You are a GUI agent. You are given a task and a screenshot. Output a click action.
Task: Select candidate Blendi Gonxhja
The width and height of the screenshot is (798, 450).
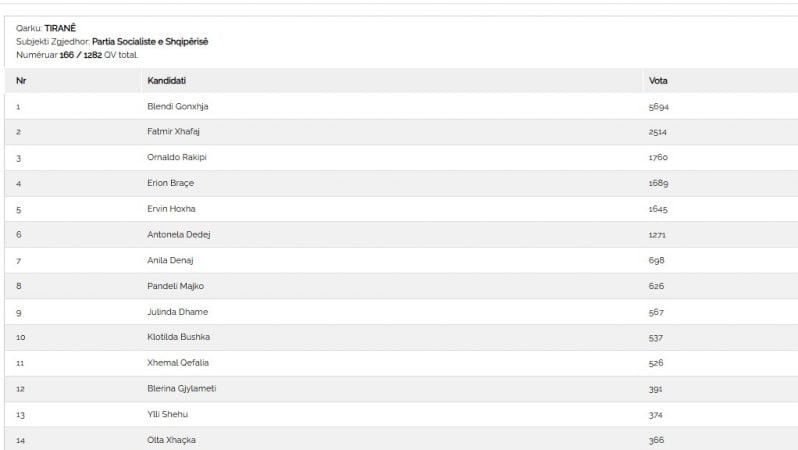178,106
